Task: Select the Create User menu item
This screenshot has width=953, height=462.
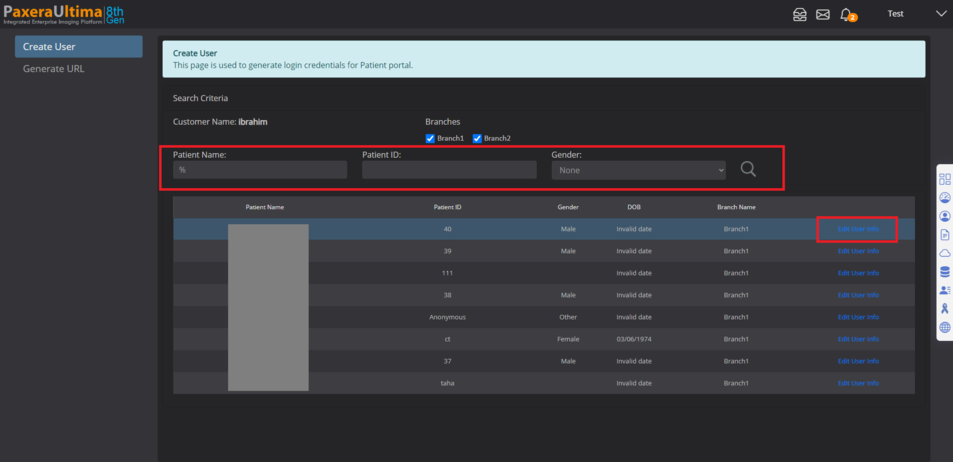Action: (x=78, y=47)
